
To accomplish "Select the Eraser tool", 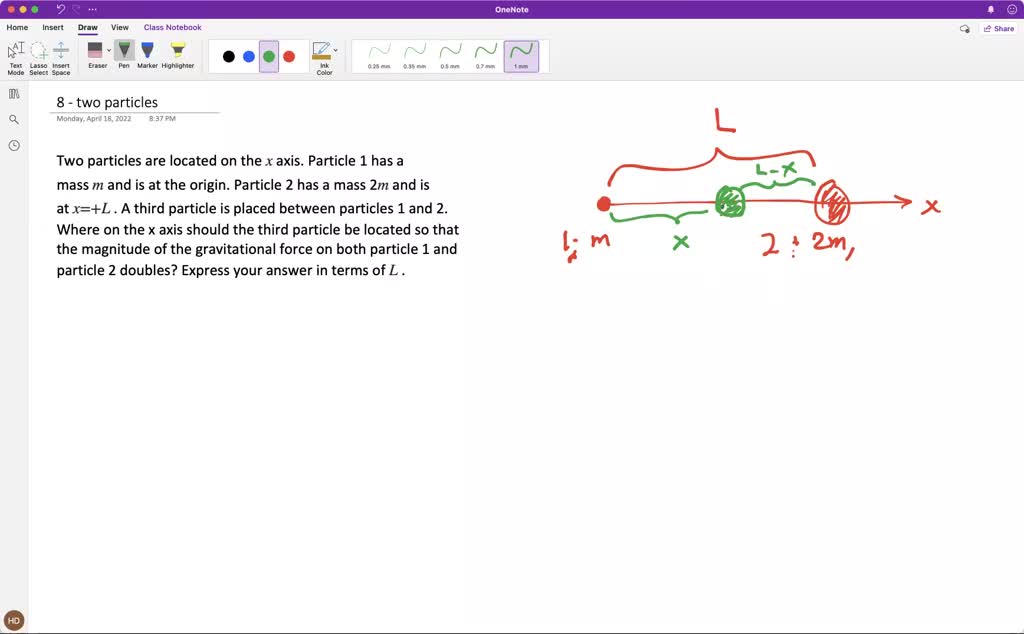I will (x=96, y=50).
